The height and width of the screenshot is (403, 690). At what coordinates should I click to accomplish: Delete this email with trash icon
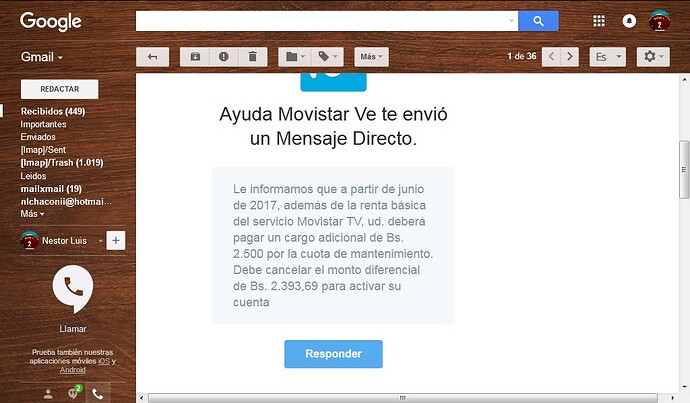click(x=253, y=57)
